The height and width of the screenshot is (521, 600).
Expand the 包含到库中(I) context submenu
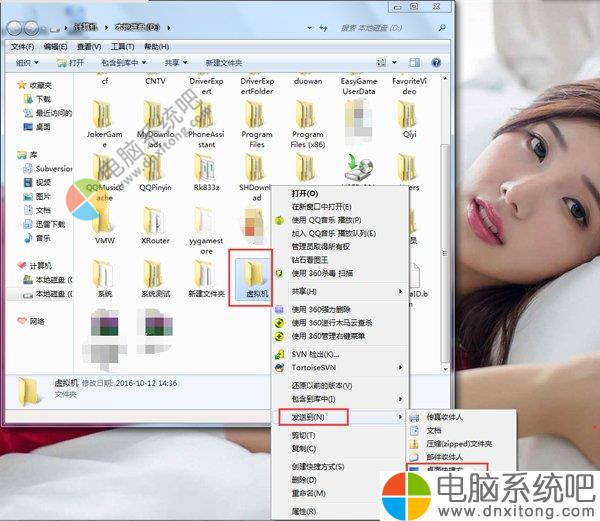pyautogui.click(x=340, y=399)
